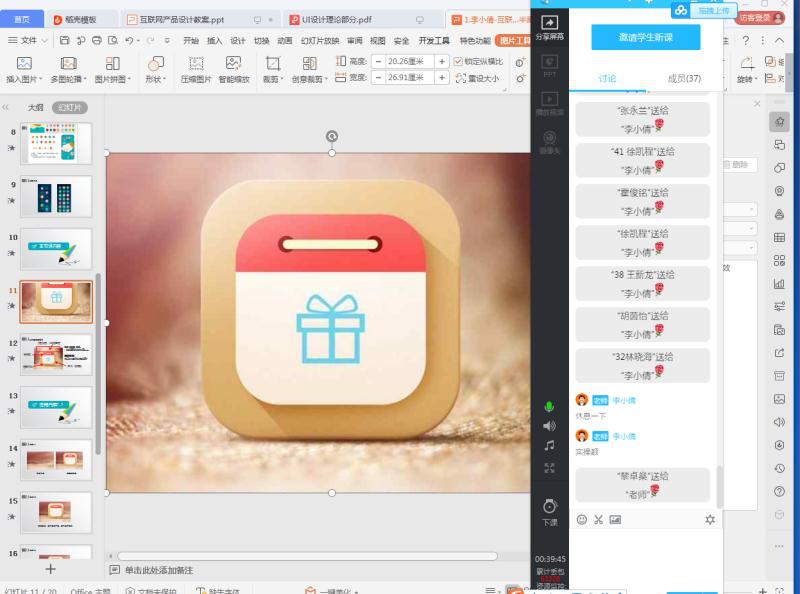800x594 pixels.
Task: Click the scissors screenshot tool in chat
Action: [598, 519]
